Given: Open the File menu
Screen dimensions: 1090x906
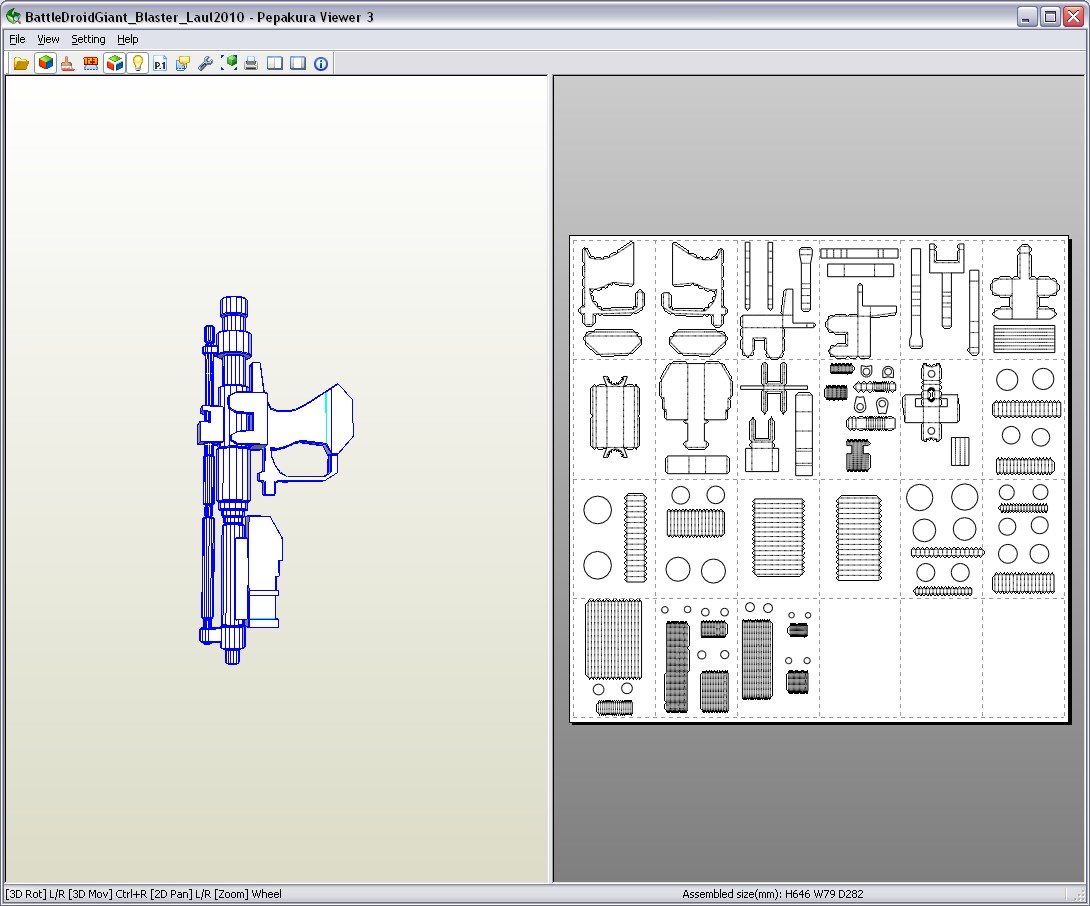Looking at the screenshot, I should click(17, 39).
